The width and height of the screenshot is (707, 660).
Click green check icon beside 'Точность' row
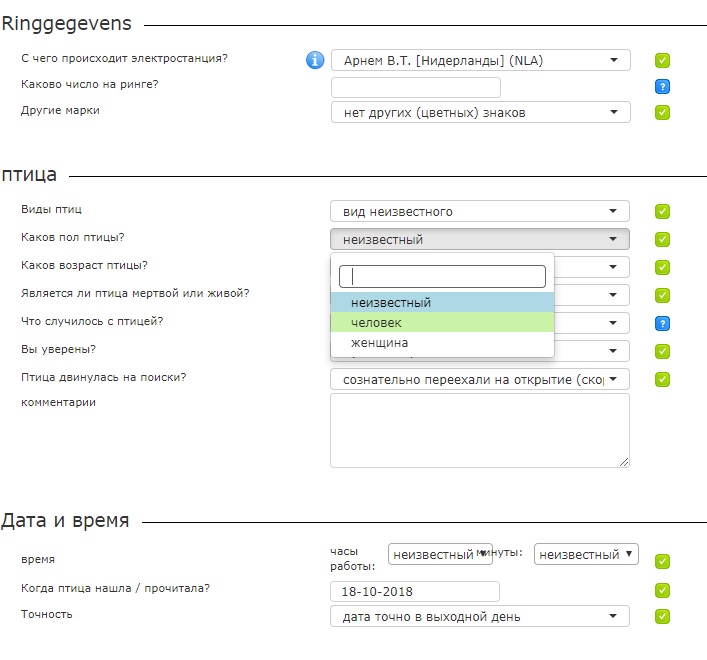click(x=662, y=616)
